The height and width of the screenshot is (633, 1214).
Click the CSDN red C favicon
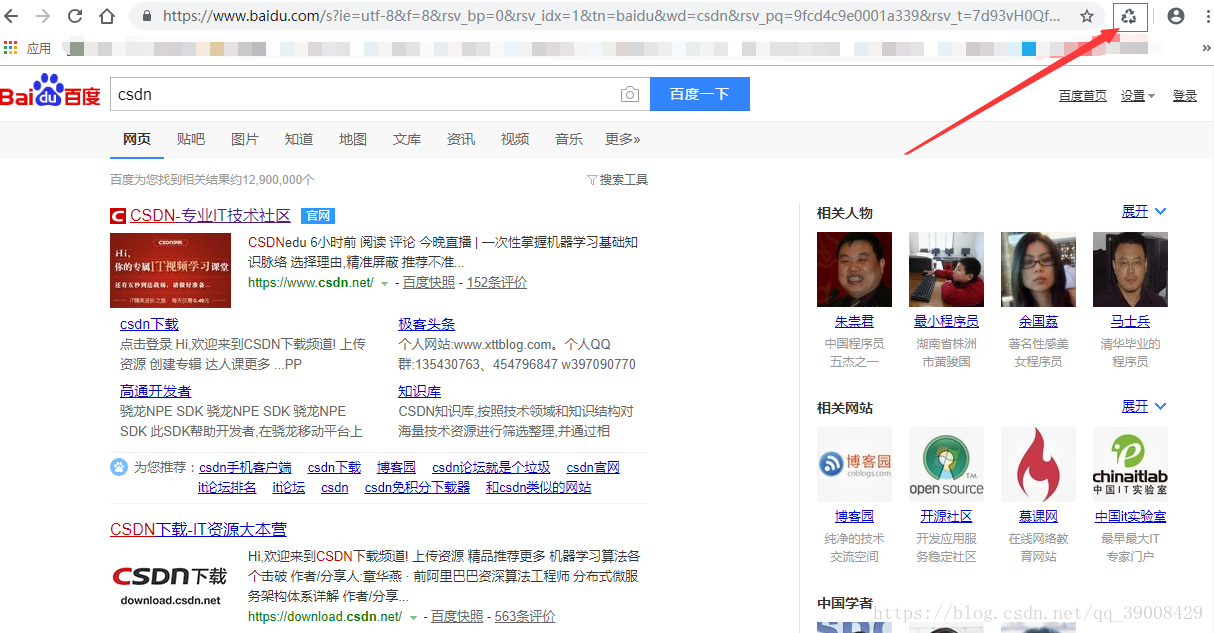[118, 216]
